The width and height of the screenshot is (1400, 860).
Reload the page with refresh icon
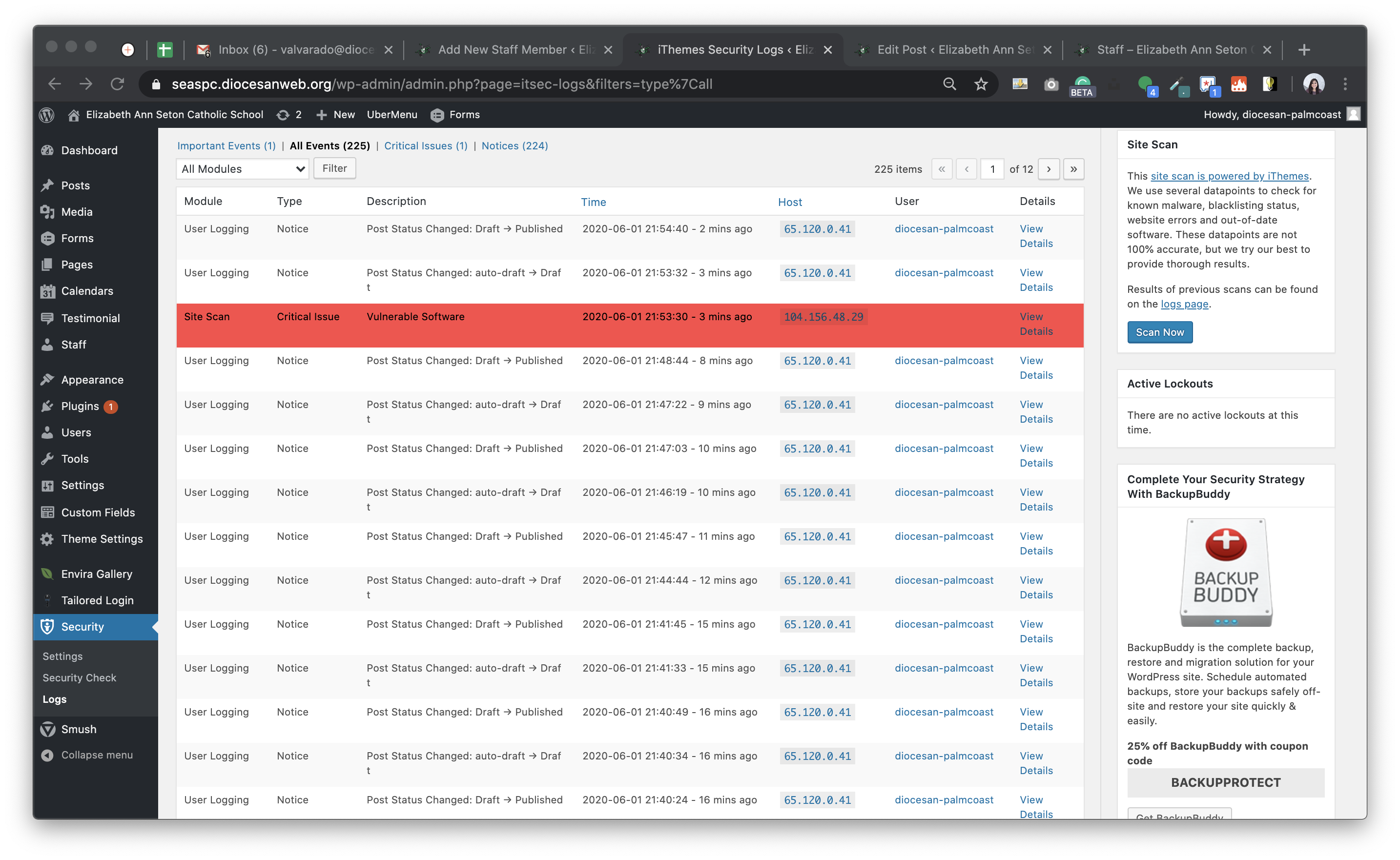coord(117,84)
